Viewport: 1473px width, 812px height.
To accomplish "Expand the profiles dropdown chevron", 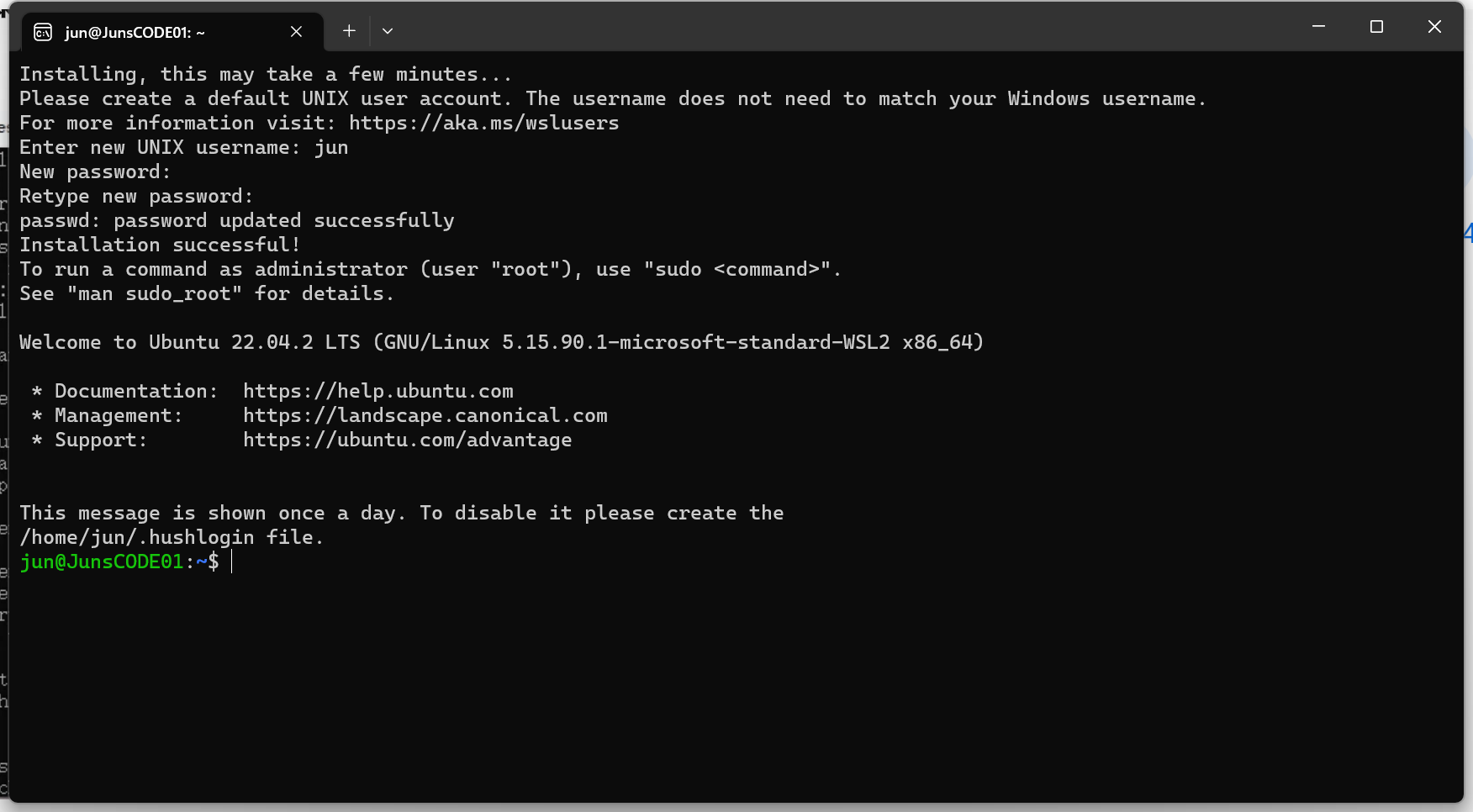I will [x=388, y=31].
